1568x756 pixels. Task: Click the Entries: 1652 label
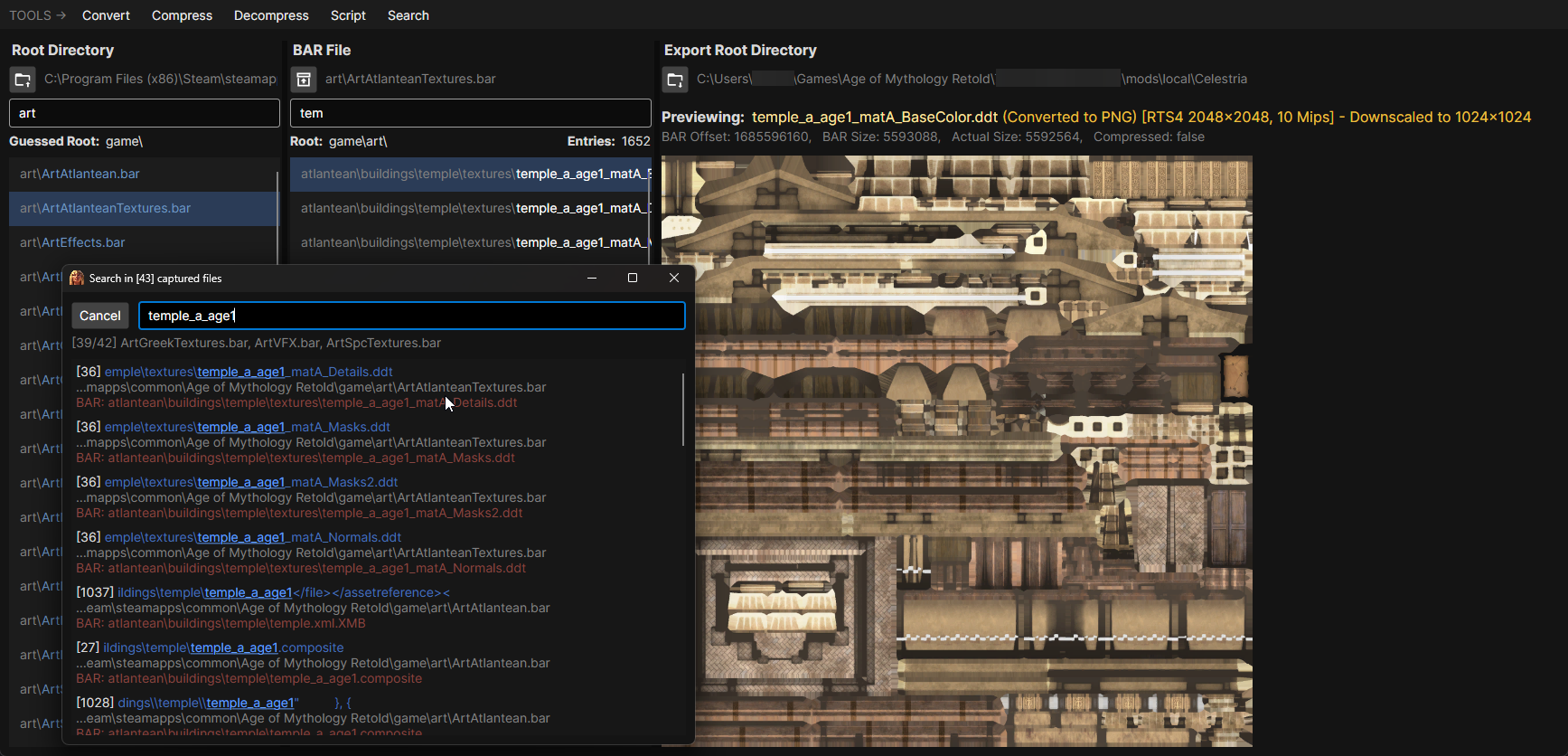click(608, 141)
